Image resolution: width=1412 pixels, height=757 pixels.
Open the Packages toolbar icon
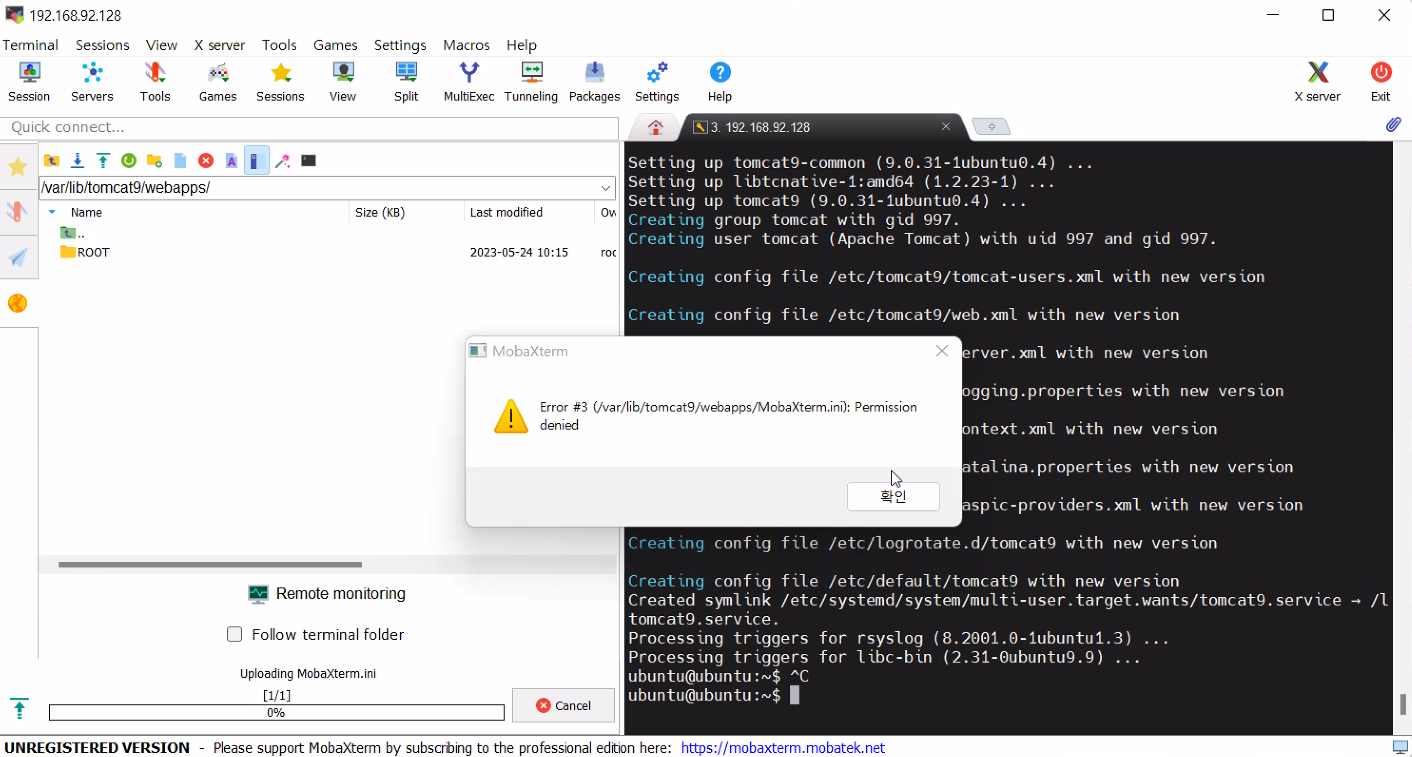[594, 82]
